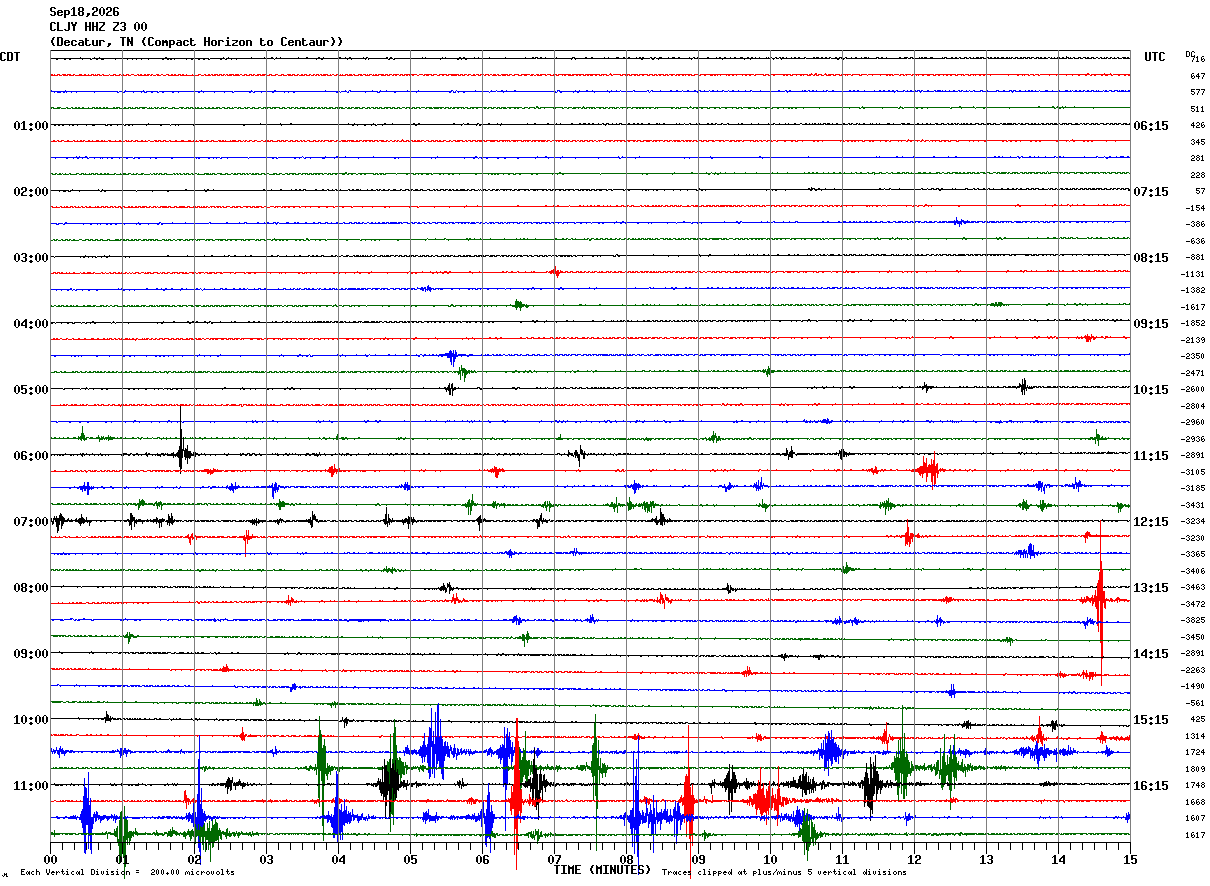Select the 16:15 UTC time label

(1151, 786)
